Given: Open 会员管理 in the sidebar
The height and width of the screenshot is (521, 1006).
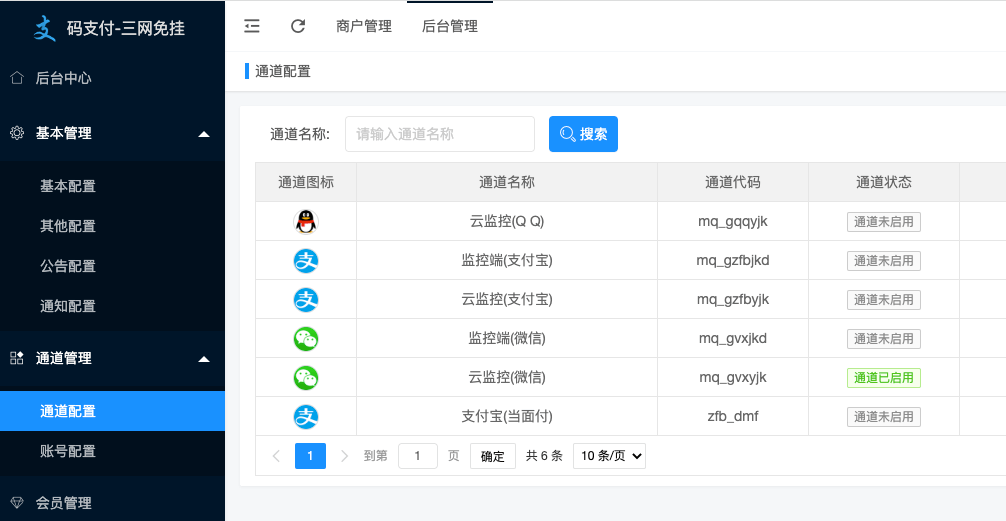Looking at the screenshot, I should coord(112,503).
